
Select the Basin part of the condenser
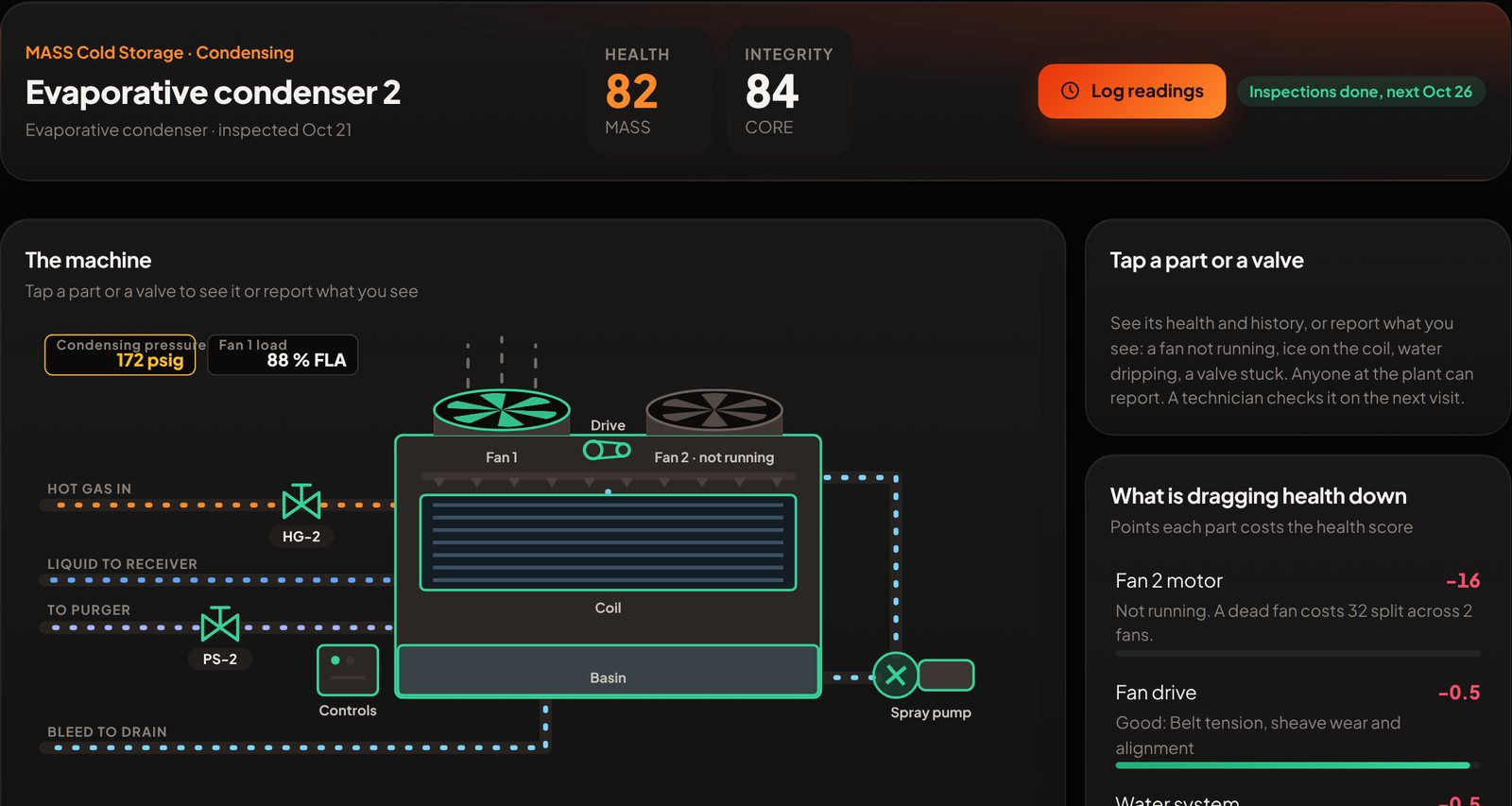[x=608, y=672]
